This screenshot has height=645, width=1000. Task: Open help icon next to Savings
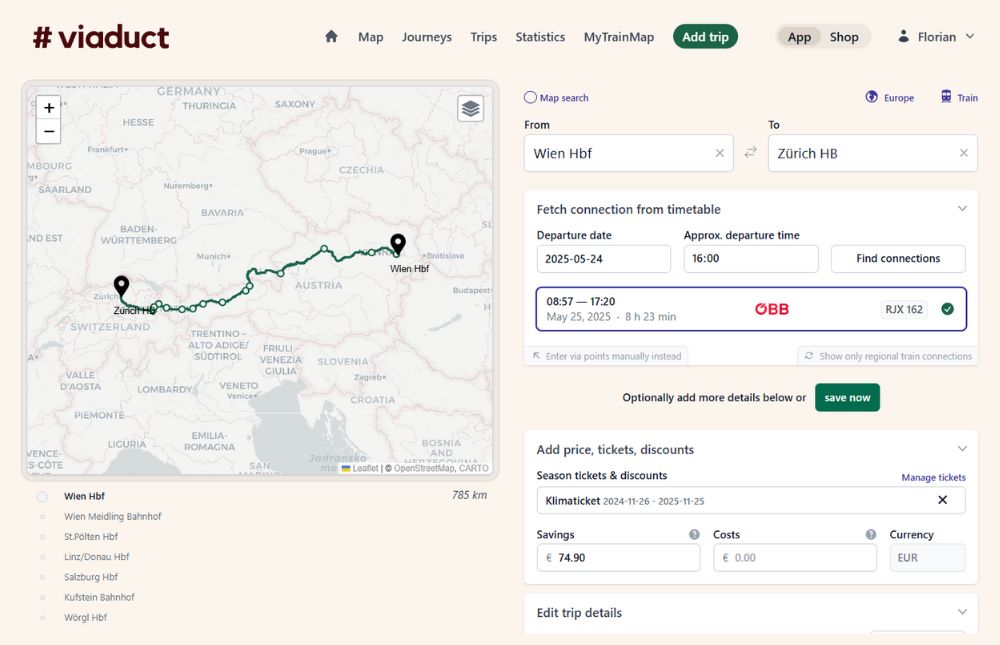(x=694, y=535)
